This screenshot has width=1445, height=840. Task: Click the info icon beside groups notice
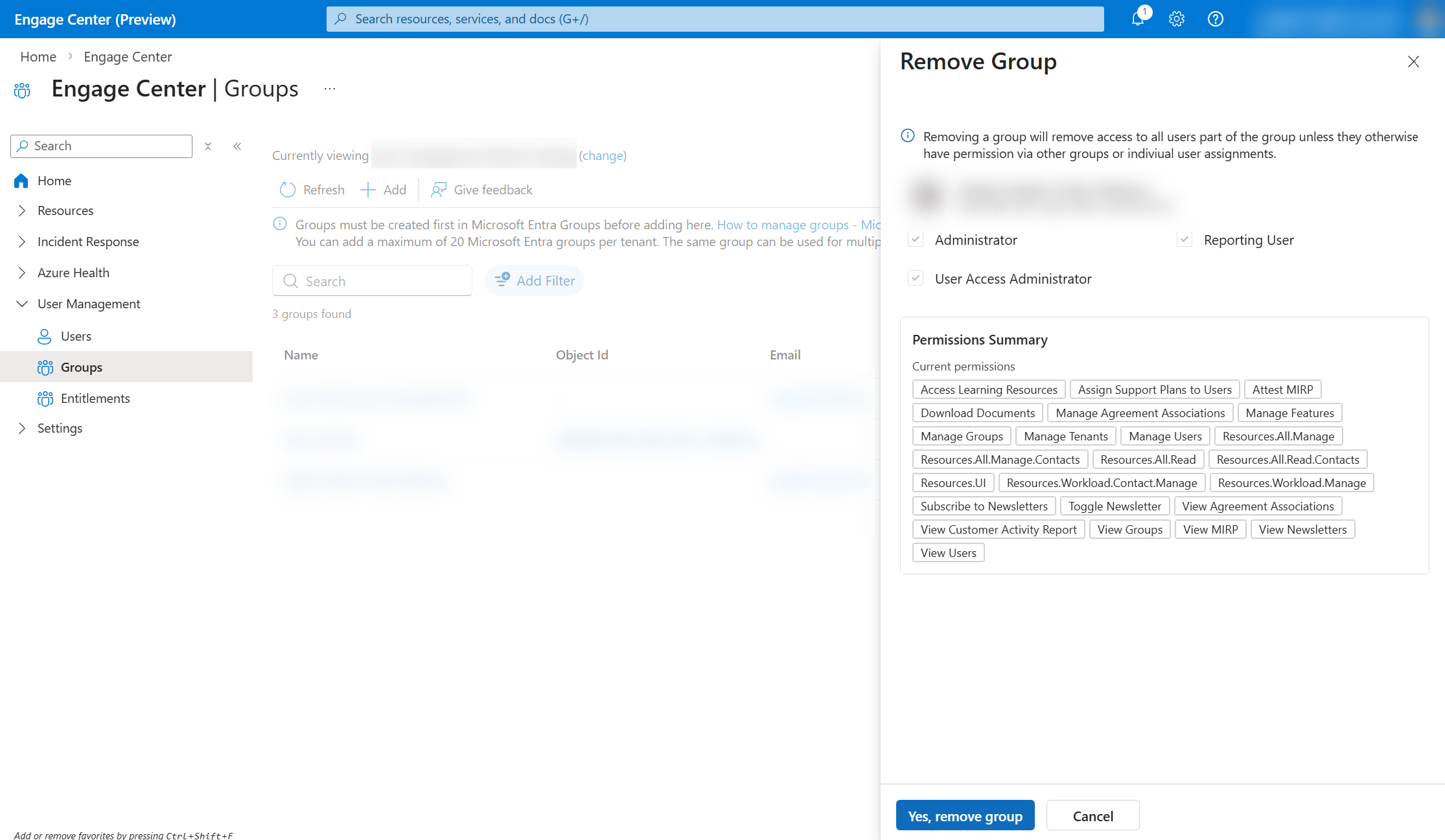(280, 224)
